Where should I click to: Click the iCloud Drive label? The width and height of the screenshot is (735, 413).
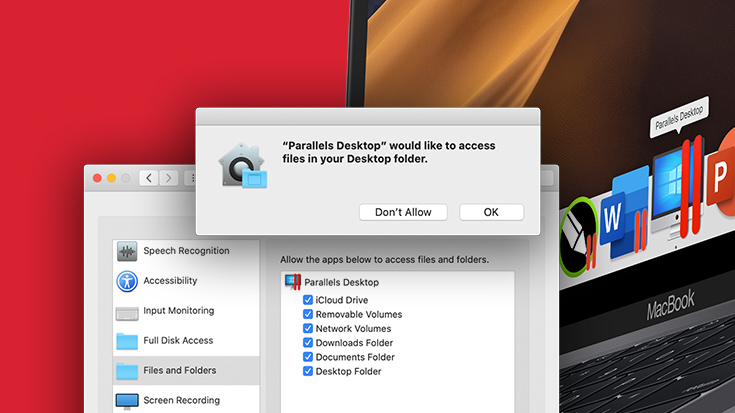coord(342,300)
